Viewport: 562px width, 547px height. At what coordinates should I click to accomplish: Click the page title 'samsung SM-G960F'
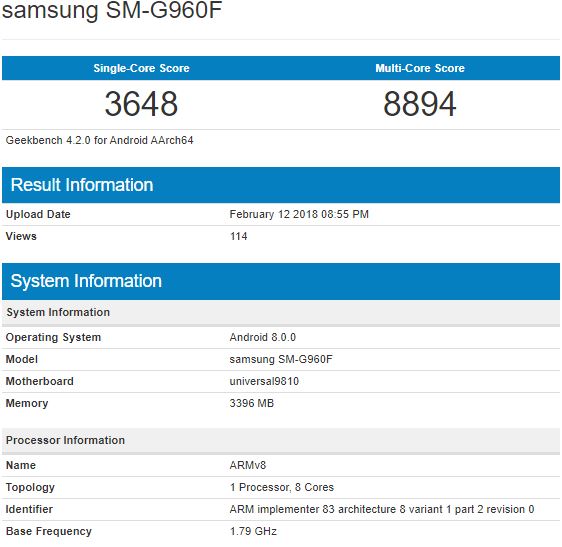point(112,10)
